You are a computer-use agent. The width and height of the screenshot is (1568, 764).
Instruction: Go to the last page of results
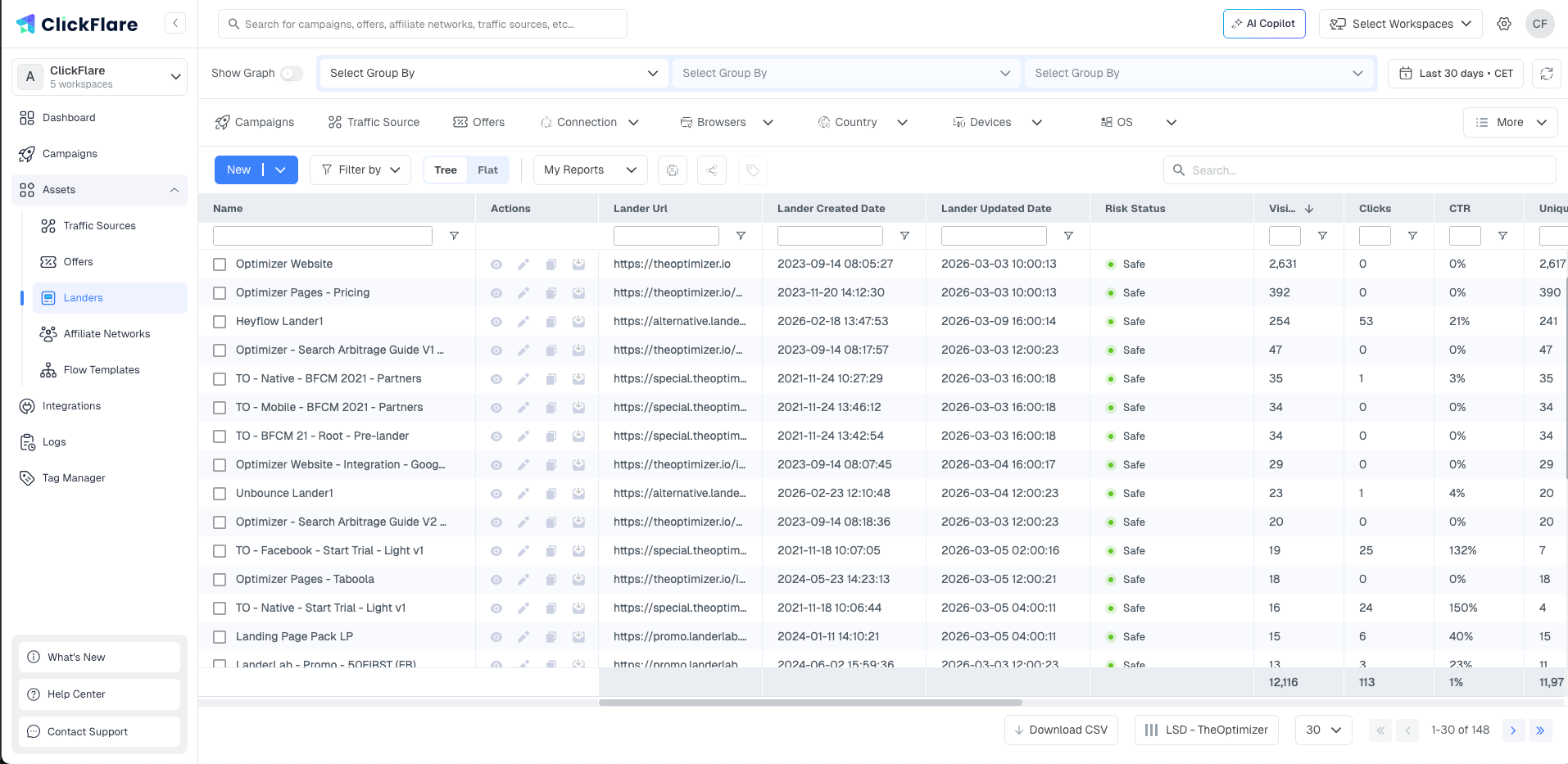tap(1540, 730)
